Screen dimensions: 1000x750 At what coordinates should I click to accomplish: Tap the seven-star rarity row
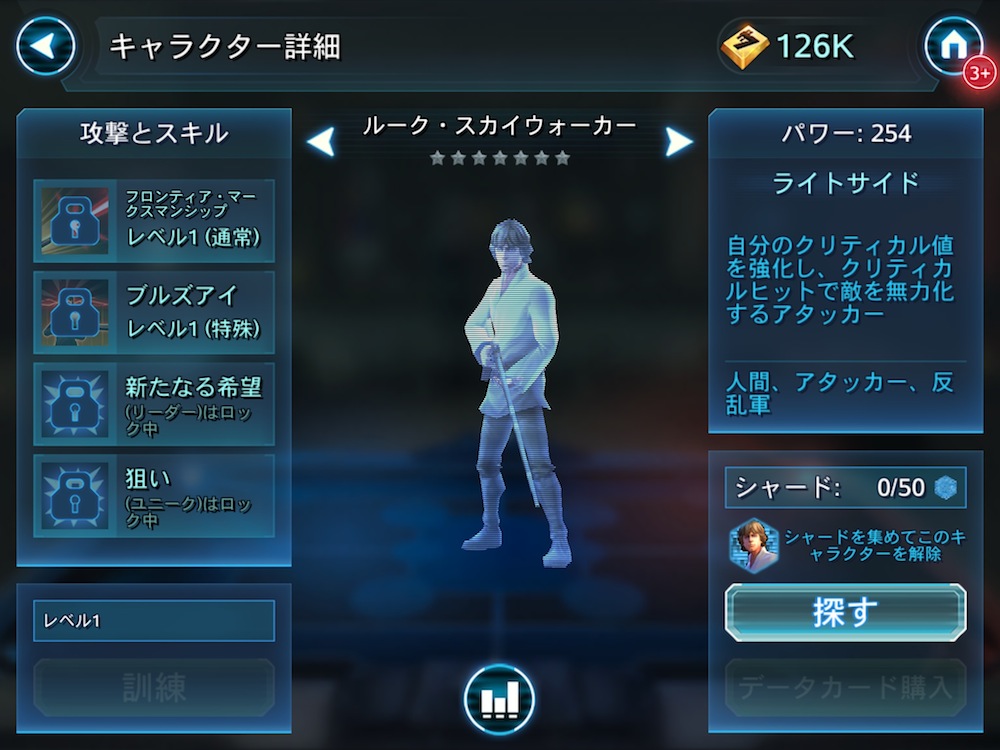point(499,158)
